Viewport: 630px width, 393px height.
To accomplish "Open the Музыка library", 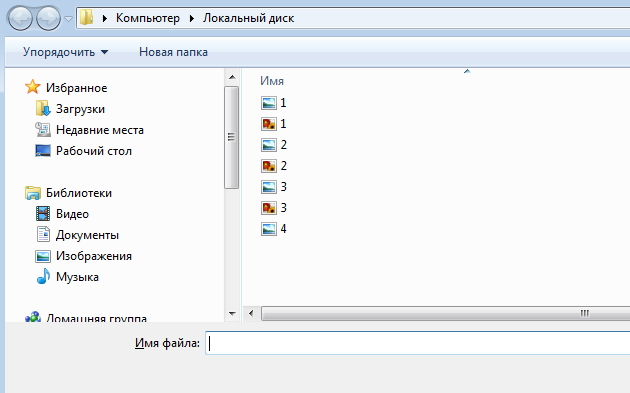I will click(67, 277).
